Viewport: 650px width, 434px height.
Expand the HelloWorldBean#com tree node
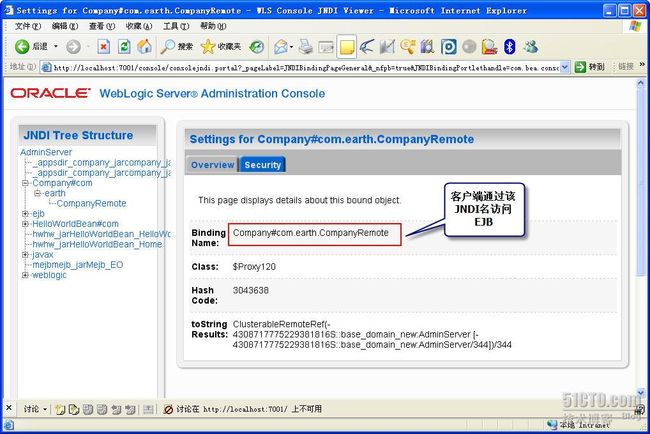[25, 224]
